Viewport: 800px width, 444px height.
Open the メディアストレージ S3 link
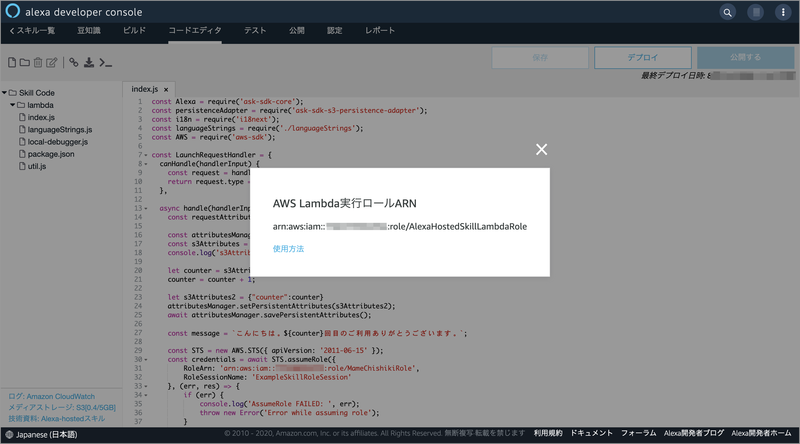(x=62, y=408)
